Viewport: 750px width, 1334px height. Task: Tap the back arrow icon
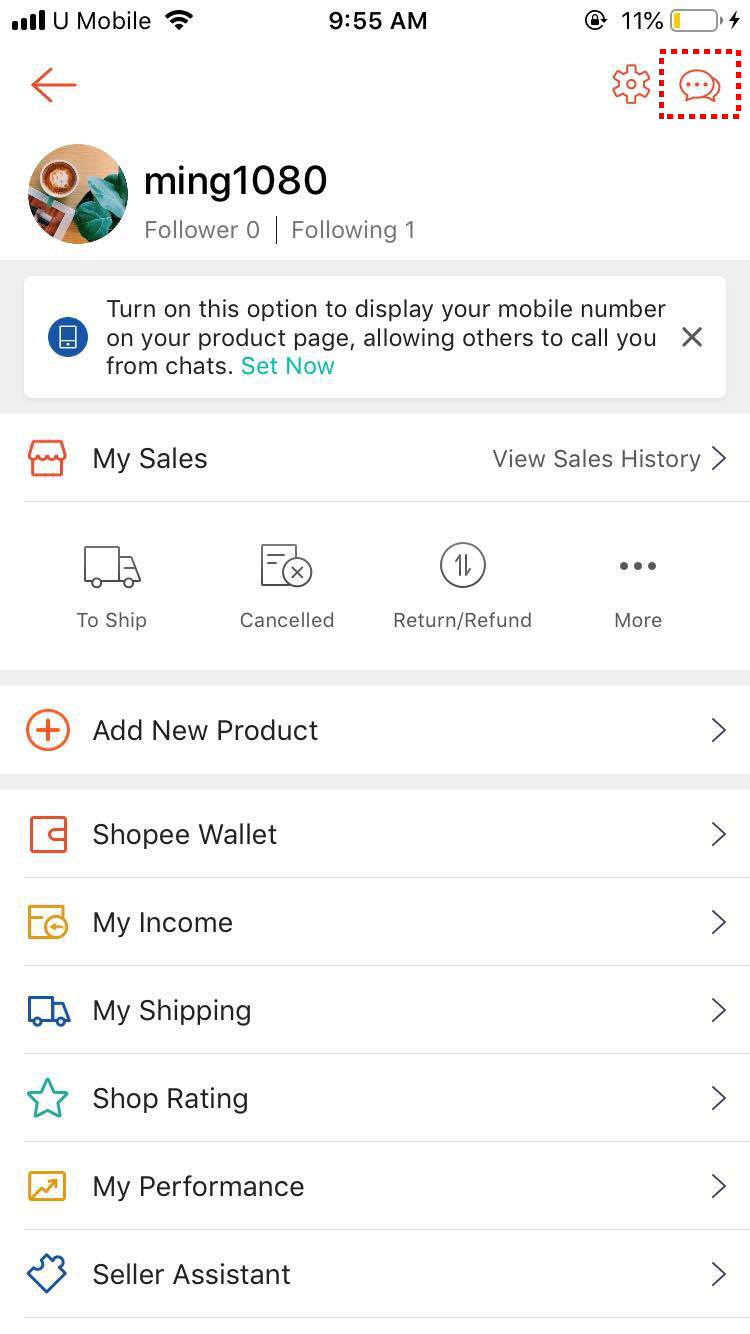point(54,85)
